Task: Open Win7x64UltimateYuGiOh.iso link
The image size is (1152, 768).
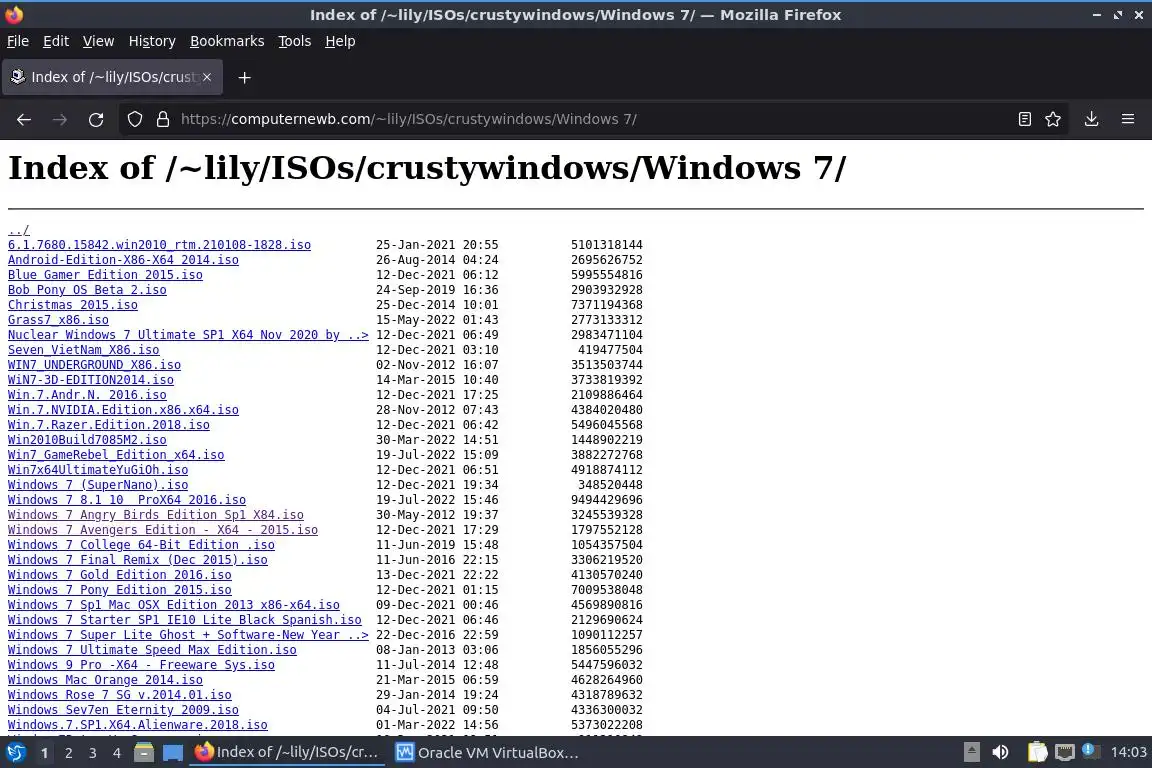Action: (98, 470)
